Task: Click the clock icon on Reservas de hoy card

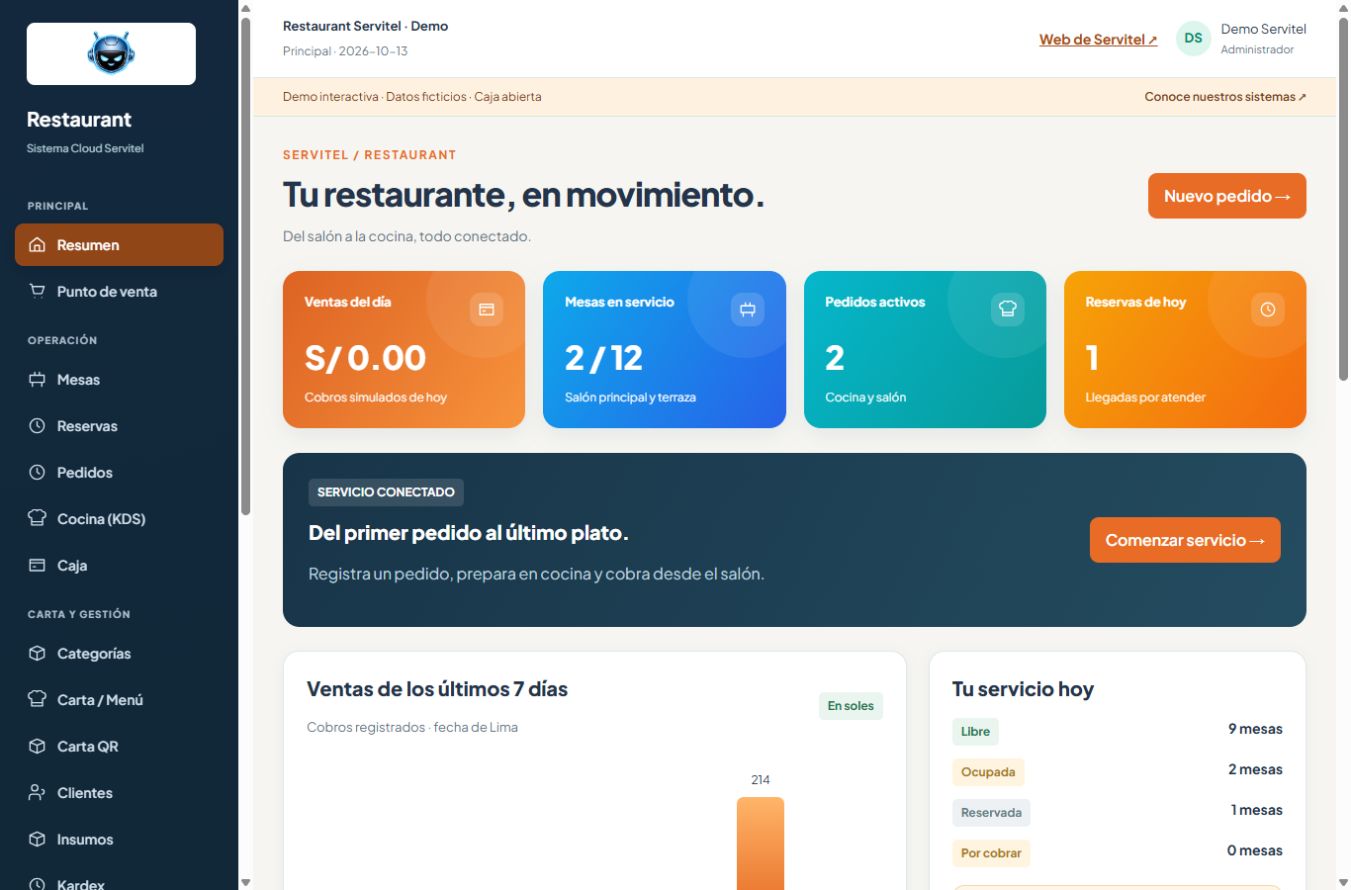Action: 1268,310
